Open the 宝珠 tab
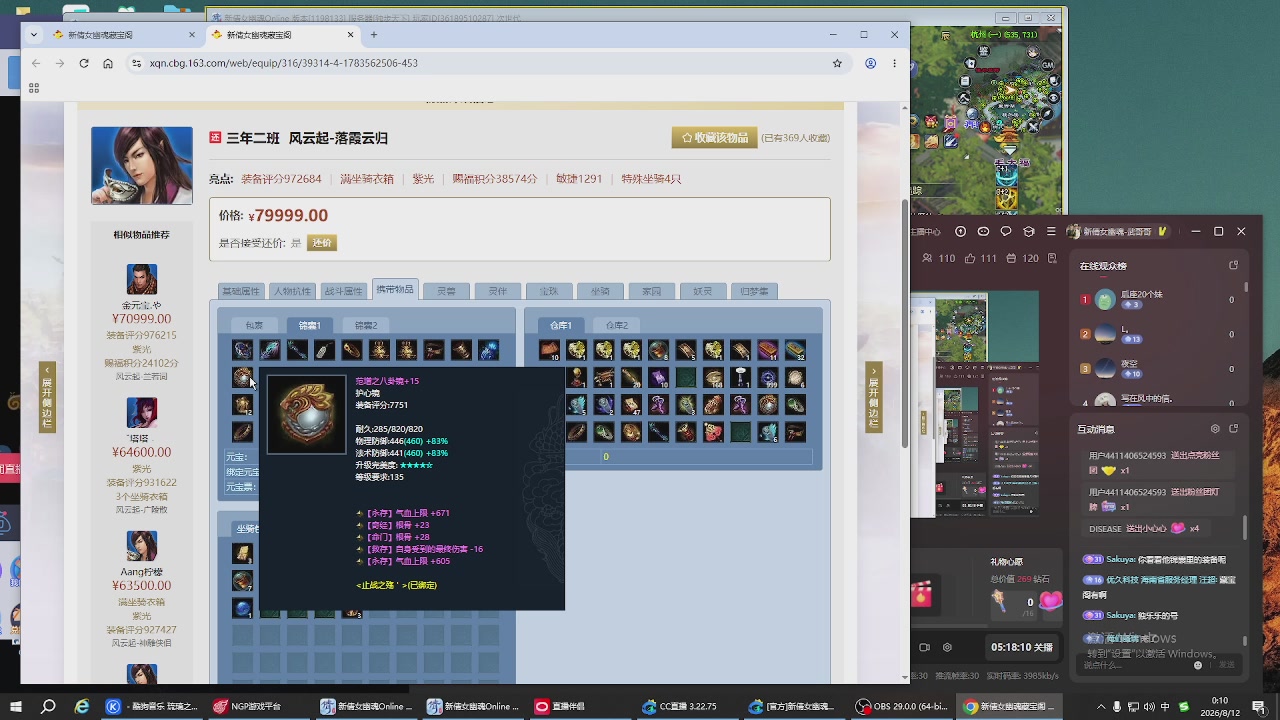The image size is (1280, 720). pos(549,292)
